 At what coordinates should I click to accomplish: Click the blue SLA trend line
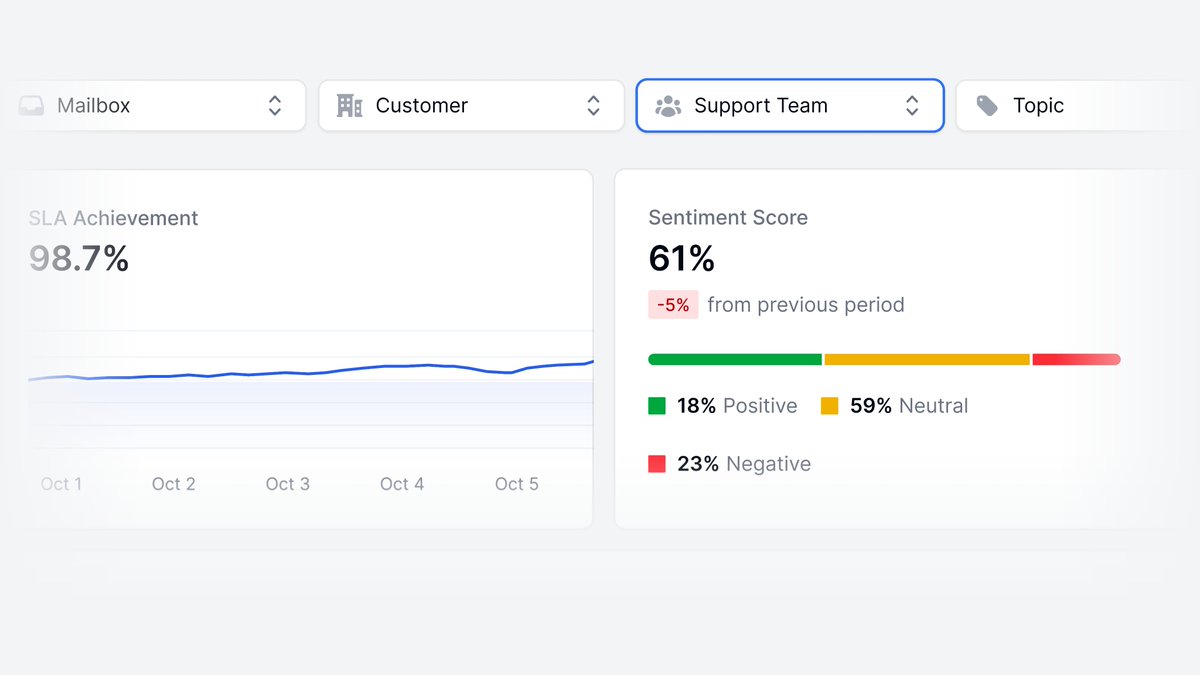pos(311,371)
